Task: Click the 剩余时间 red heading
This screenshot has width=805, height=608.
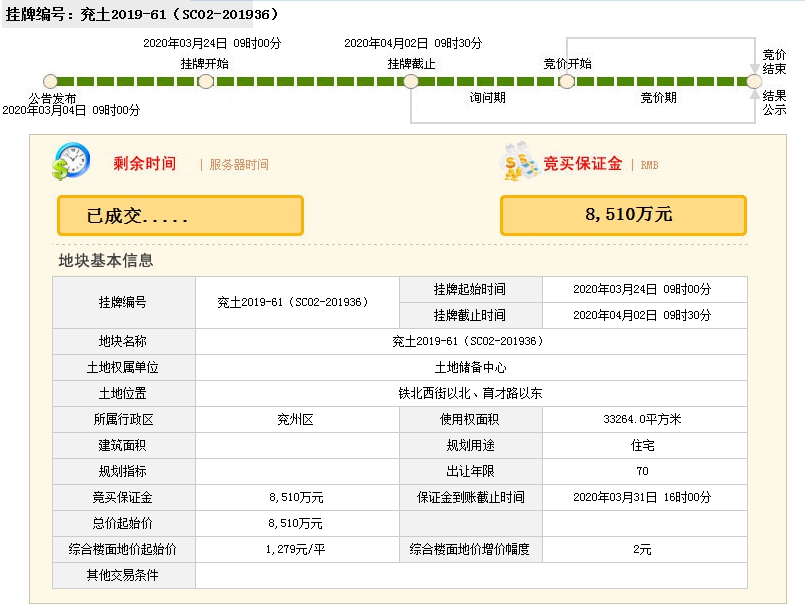Action: (144, 163)
